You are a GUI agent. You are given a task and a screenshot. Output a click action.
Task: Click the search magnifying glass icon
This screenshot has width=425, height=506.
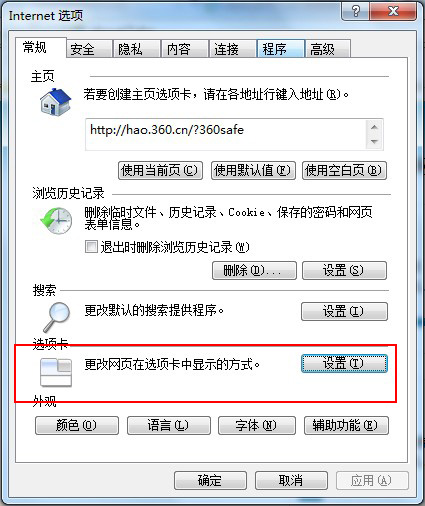point(57,317)
